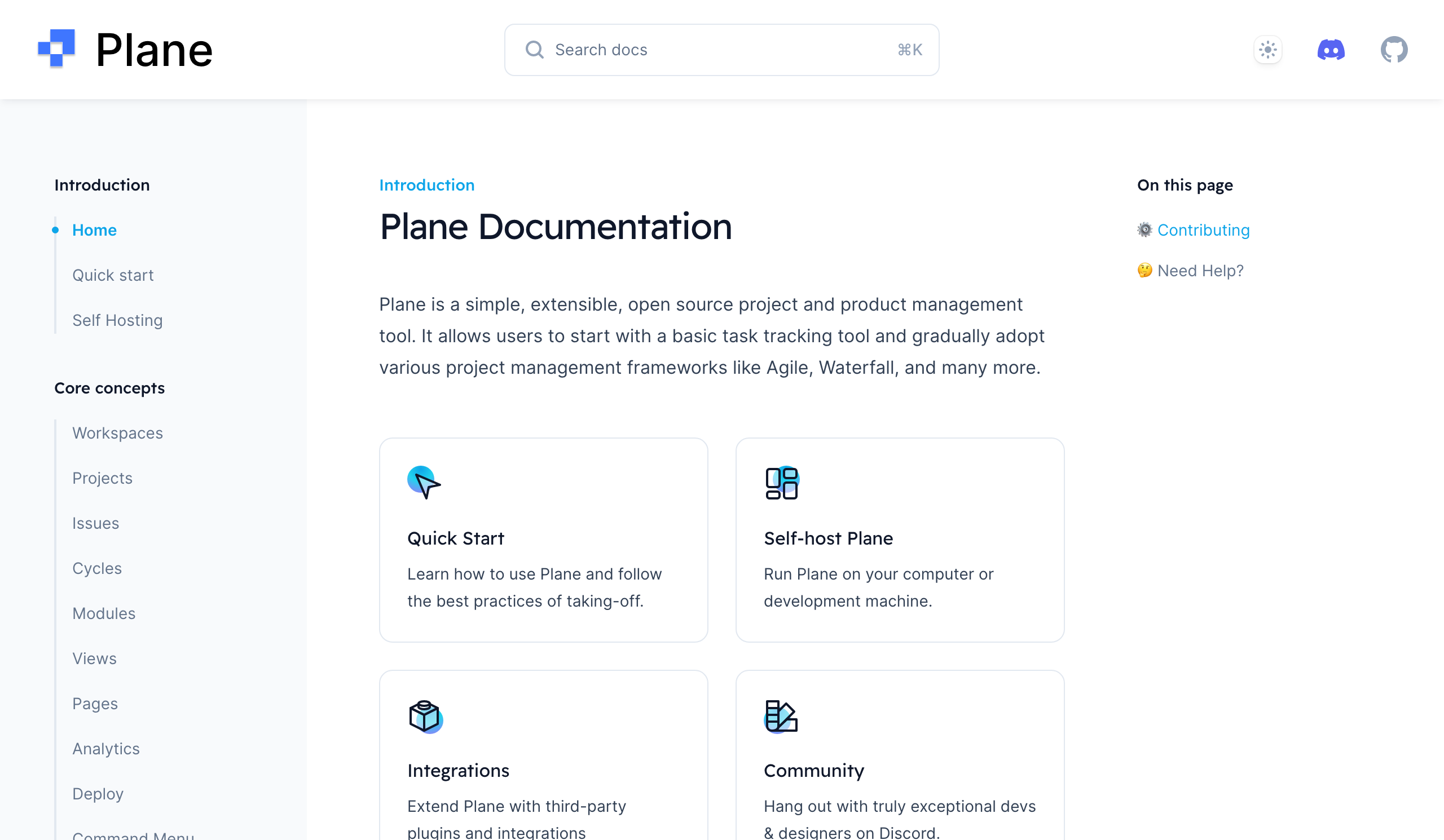Image resolution: width=1444 pixels, height=840 pixels.
Task: Focus the Search docs input field
Action: 721,50
